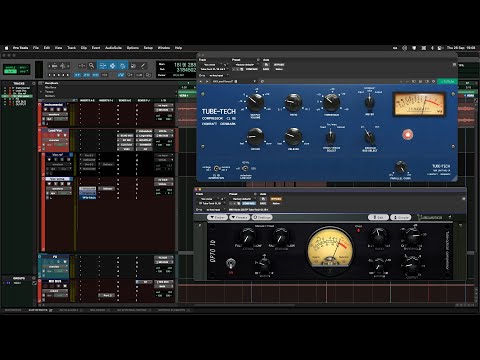Image resolution: width=480 pixels, height=360 pixels.
Task: Click the orange Bypass in OPTO plugin header
Action: tap(276, 199)
